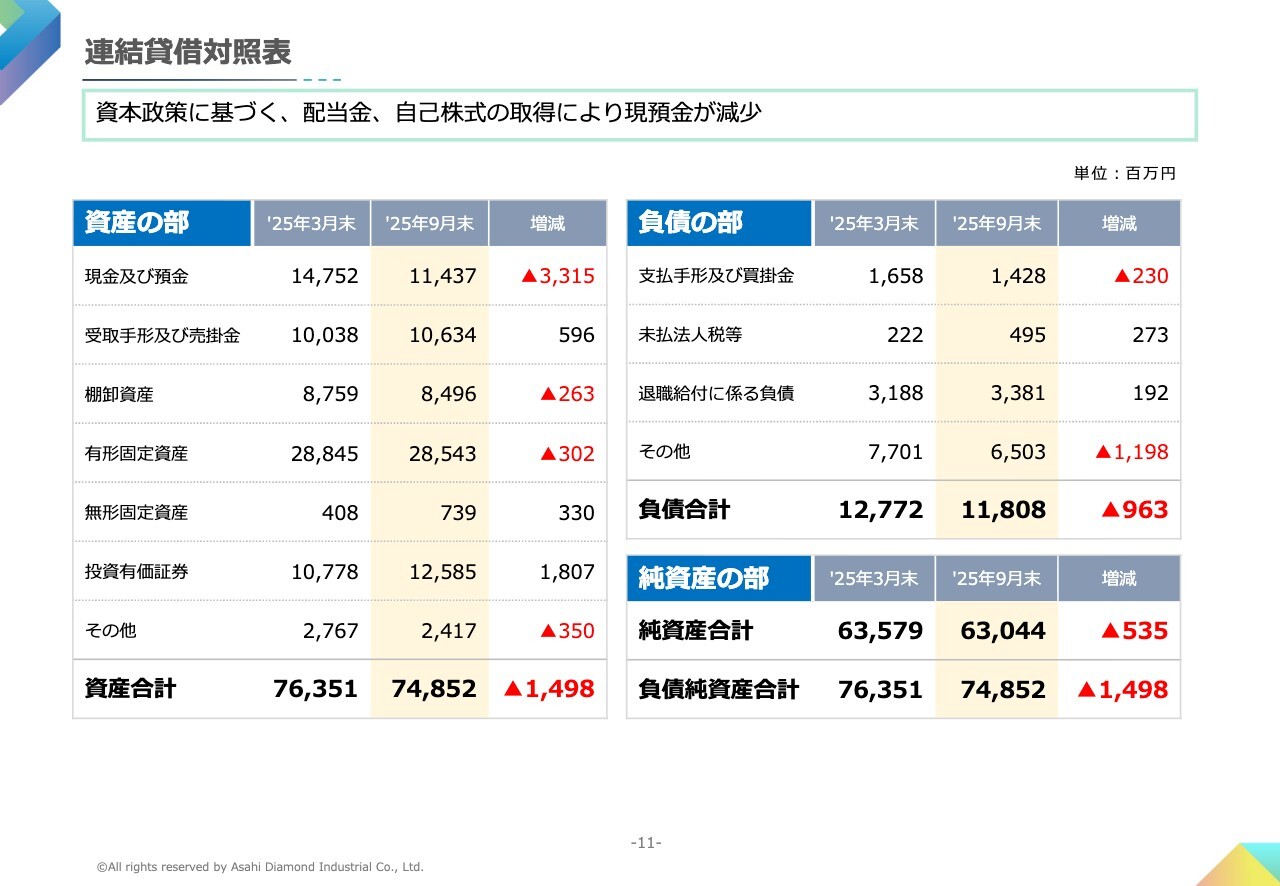Click the 負債合計 value 11,808

point(1003,510)
